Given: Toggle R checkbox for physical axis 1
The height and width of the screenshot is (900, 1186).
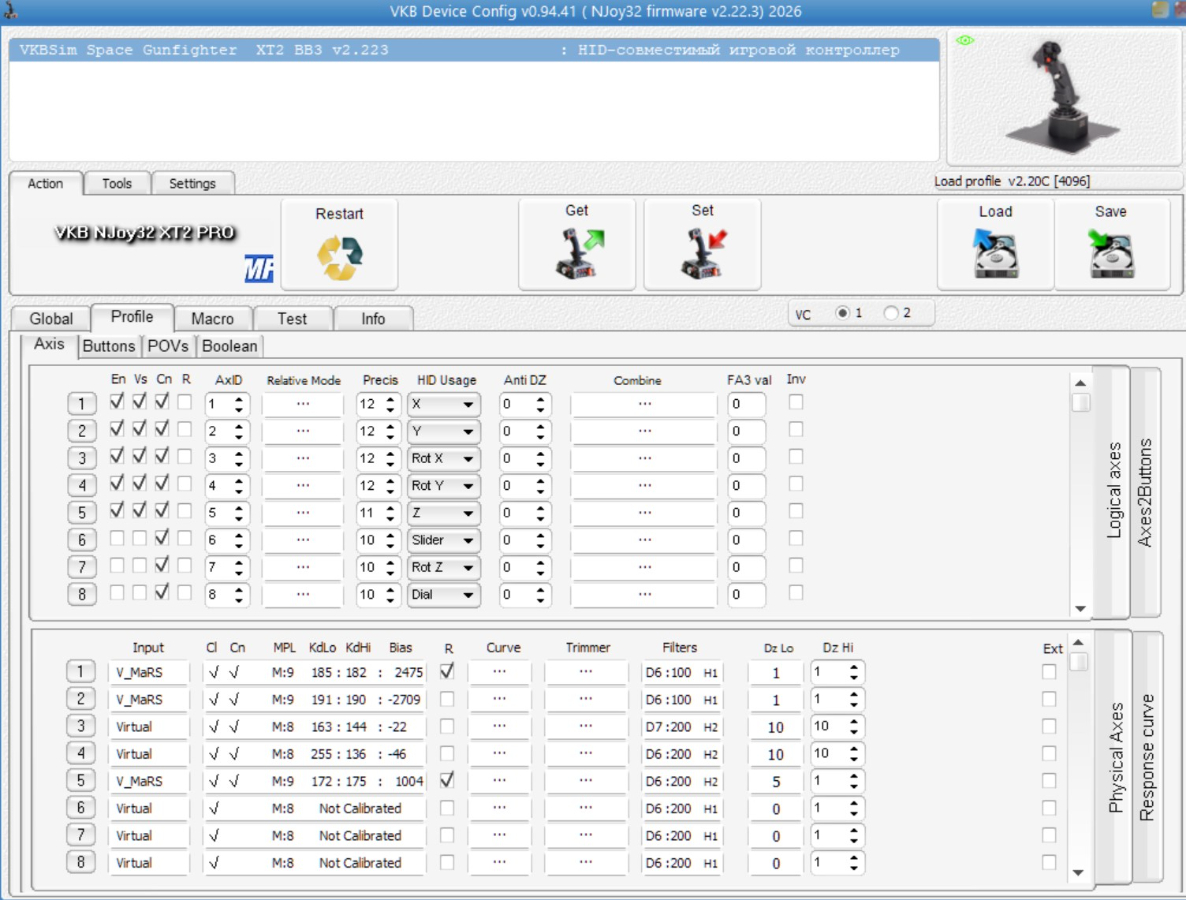Looking at the screenshot, I should tap(447, 671).
